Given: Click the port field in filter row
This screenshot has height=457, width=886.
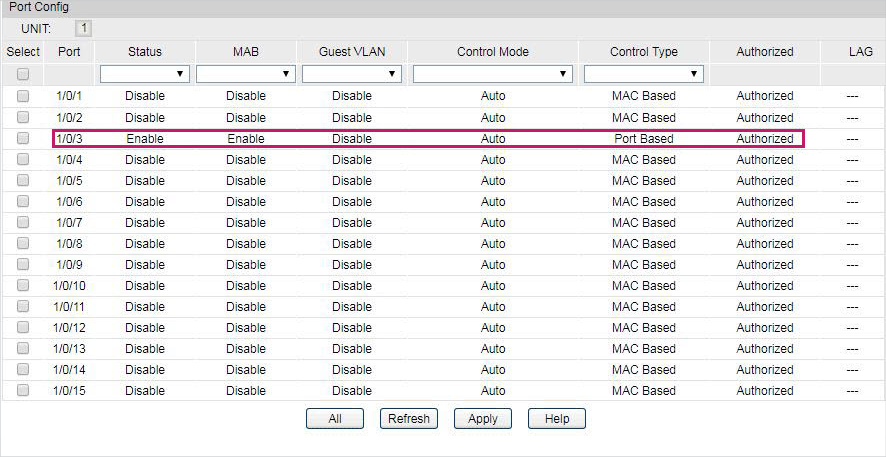Looking at the screenshot, I should tap(69, 74).
